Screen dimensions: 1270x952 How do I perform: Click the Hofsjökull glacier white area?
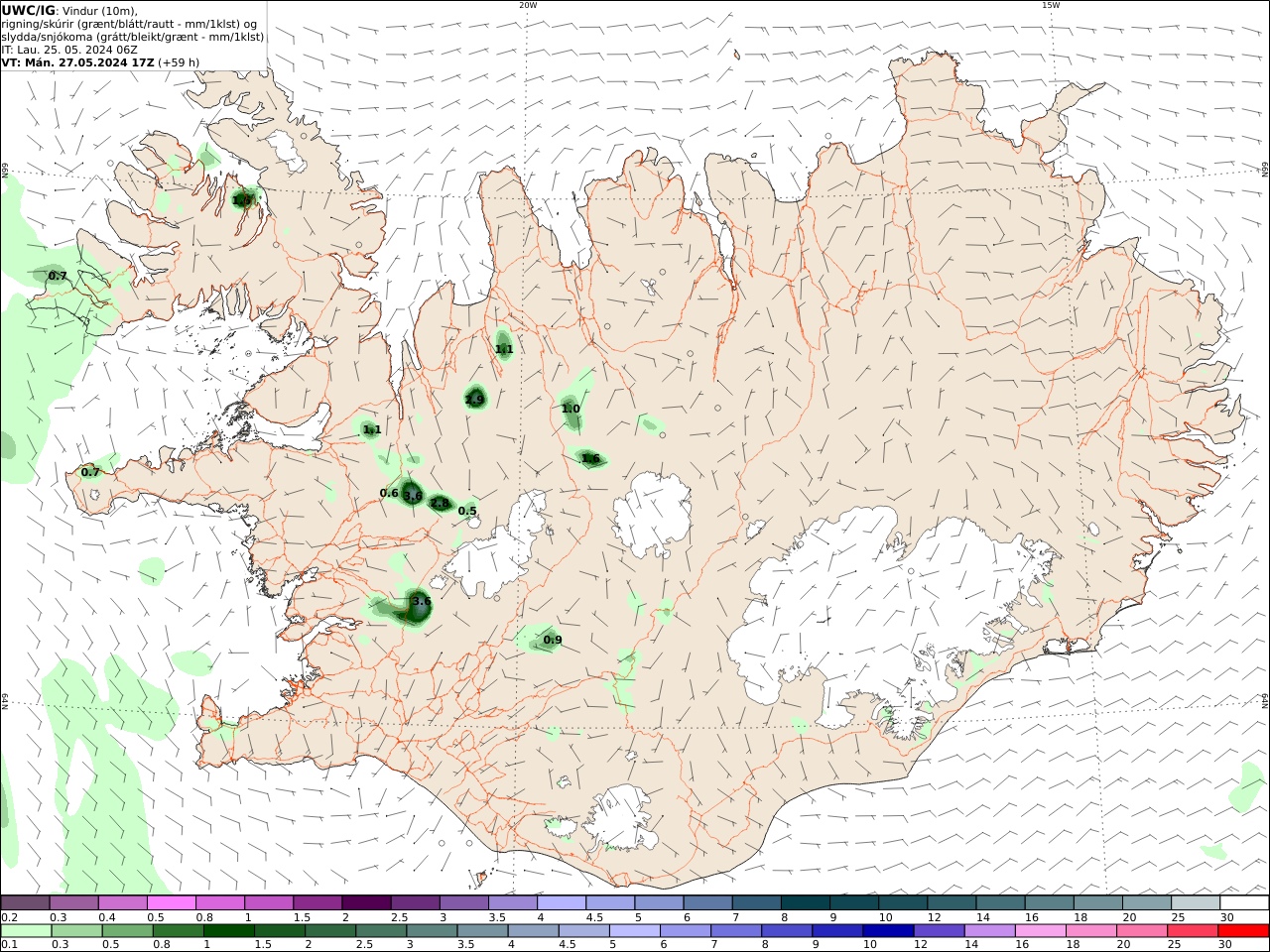pyautogui.click(x=652, y=514)
